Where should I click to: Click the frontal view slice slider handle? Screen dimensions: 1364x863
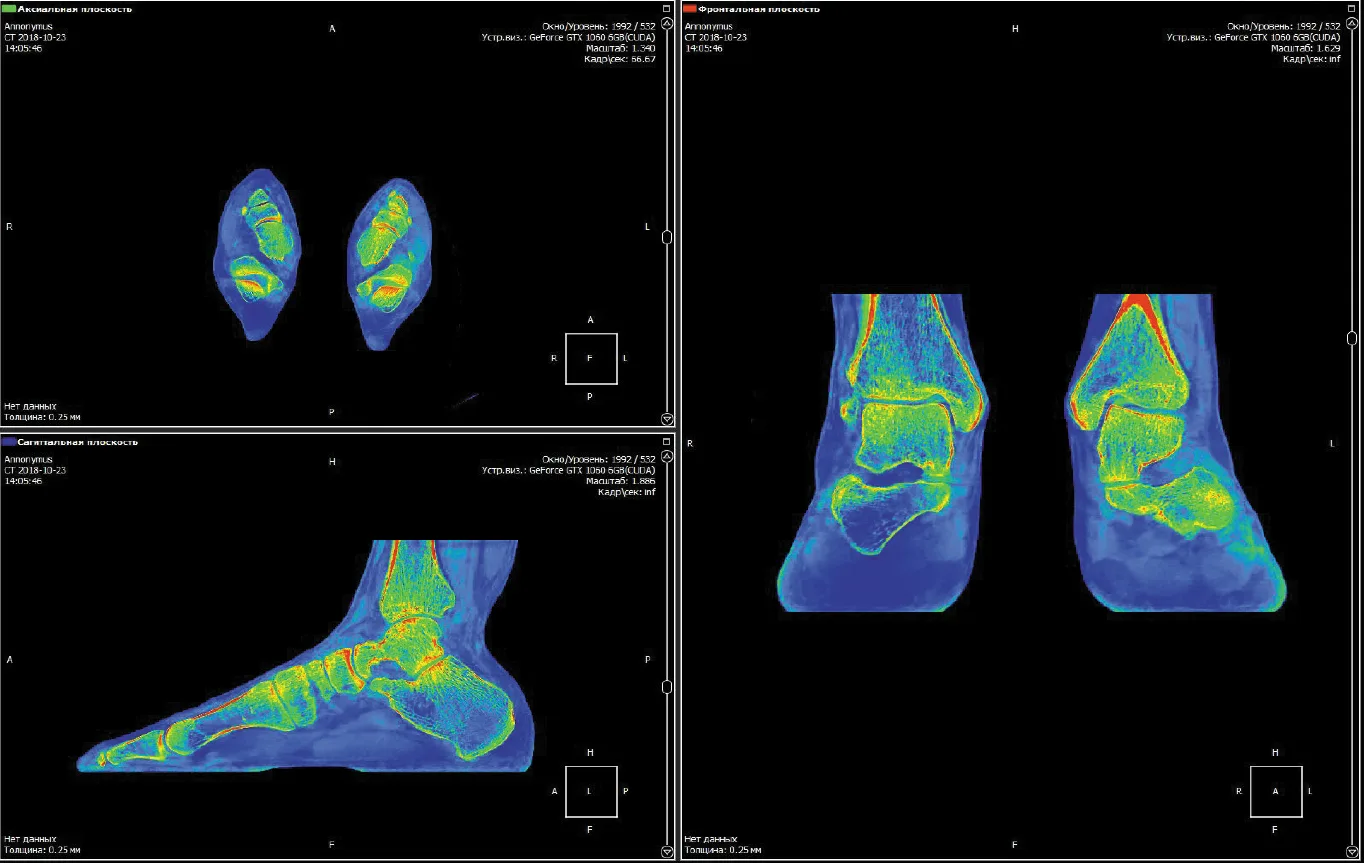coord(1352,338)
